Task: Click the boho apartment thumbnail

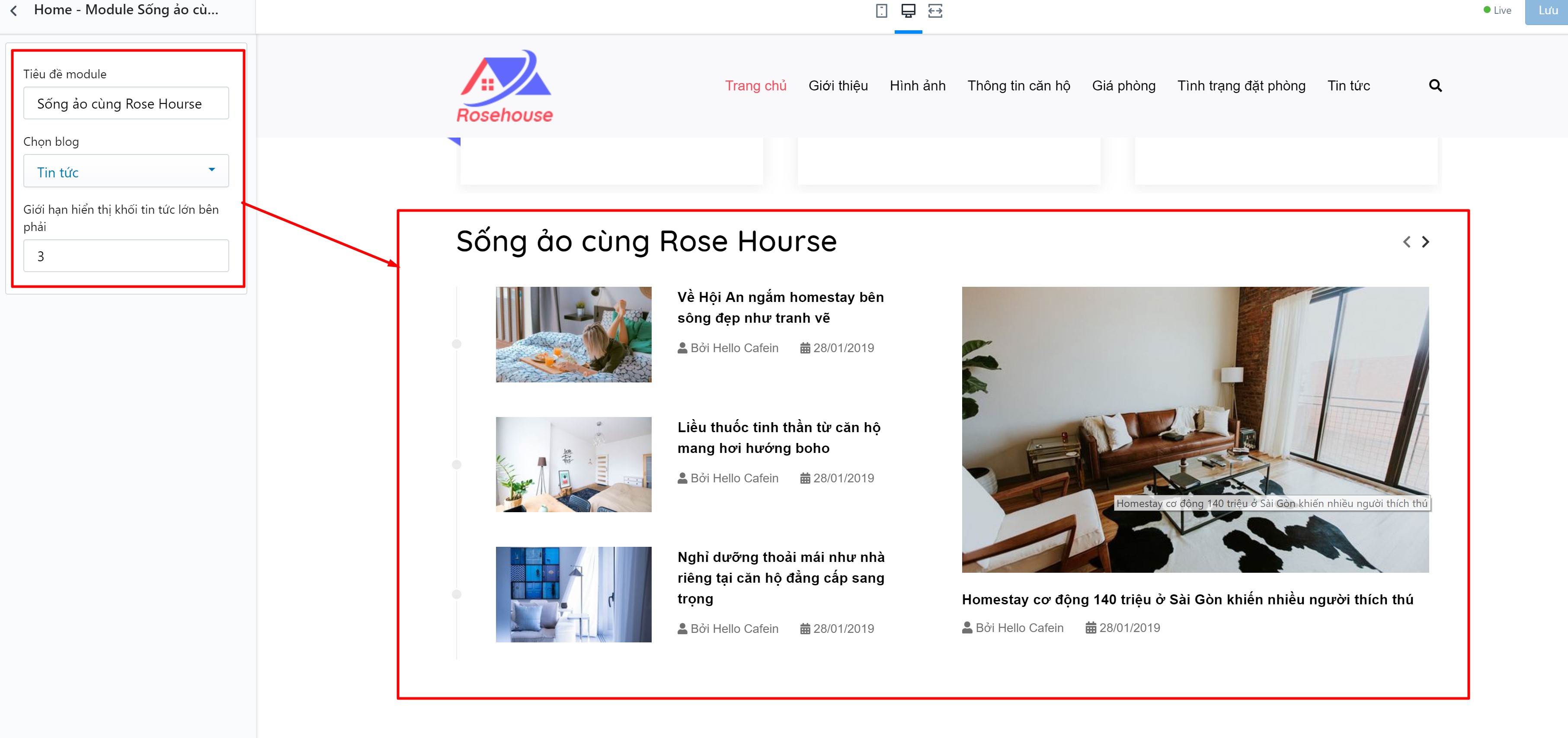Action: [573, 465]
